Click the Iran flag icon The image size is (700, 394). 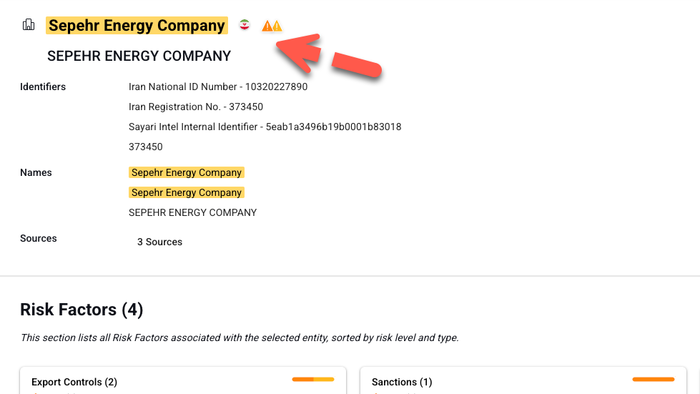pos(244,25)
